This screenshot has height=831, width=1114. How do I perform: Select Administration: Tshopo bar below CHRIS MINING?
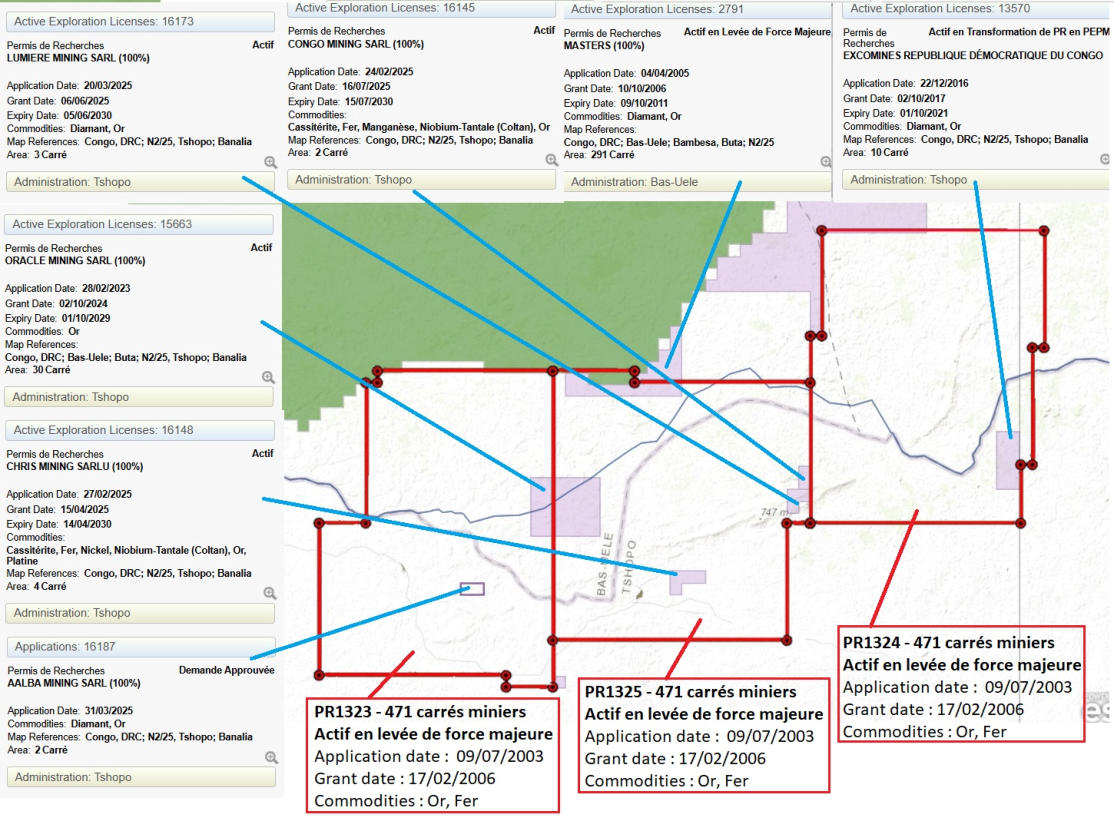coord(138,613)
